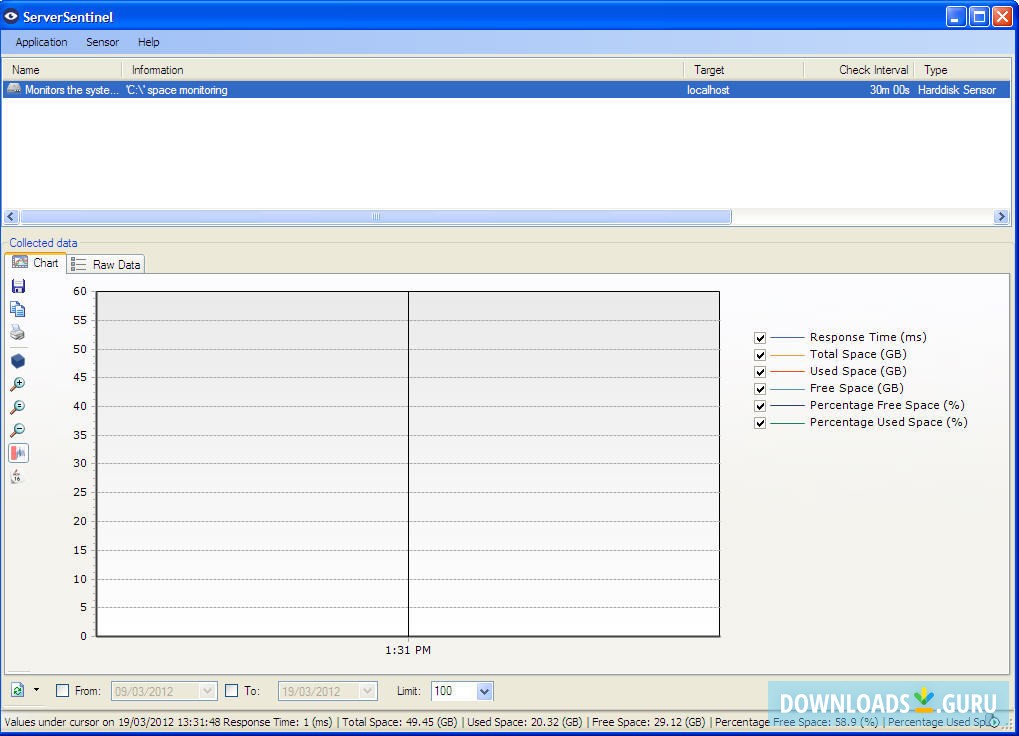Save the chart with the floppy disk icon
The width and height of the screenshot is (1019, 736).
tap(18, 286)
